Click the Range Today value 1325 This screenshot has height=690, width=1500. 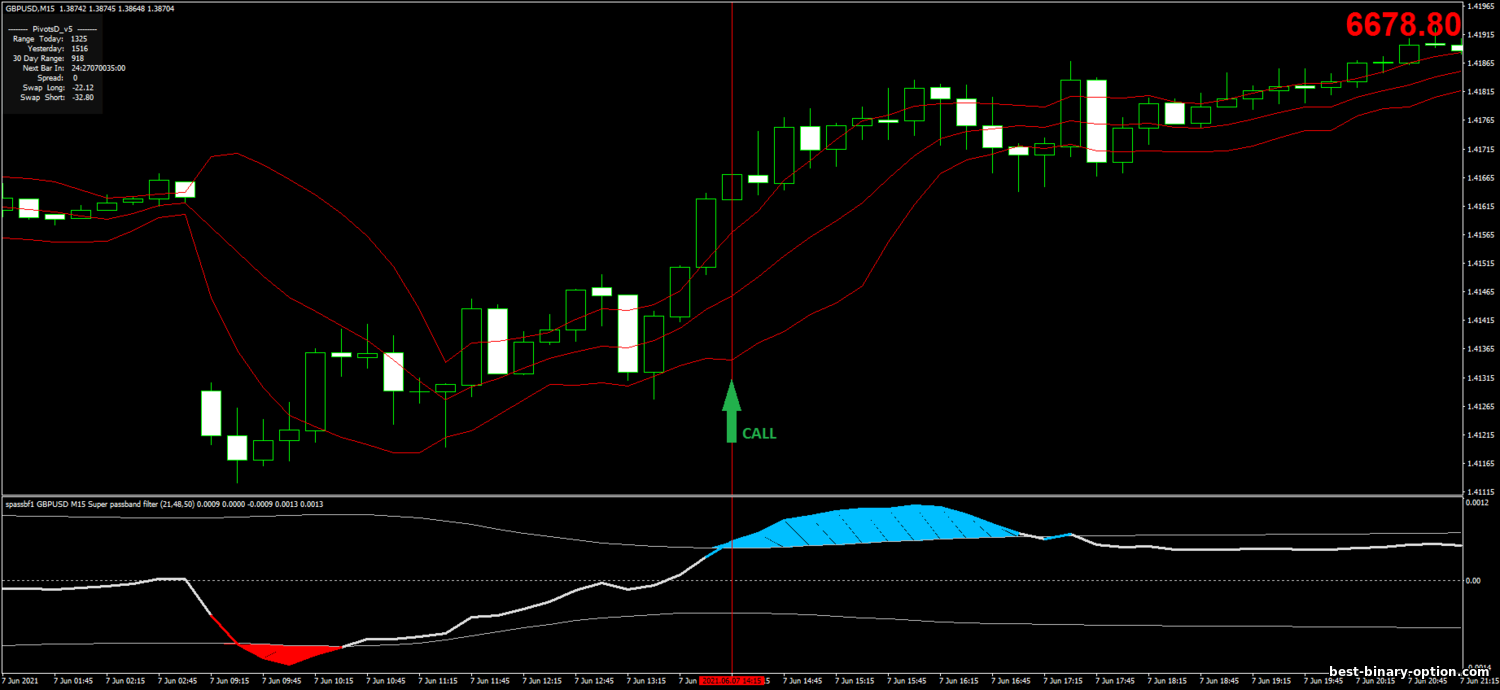[80, 38]
